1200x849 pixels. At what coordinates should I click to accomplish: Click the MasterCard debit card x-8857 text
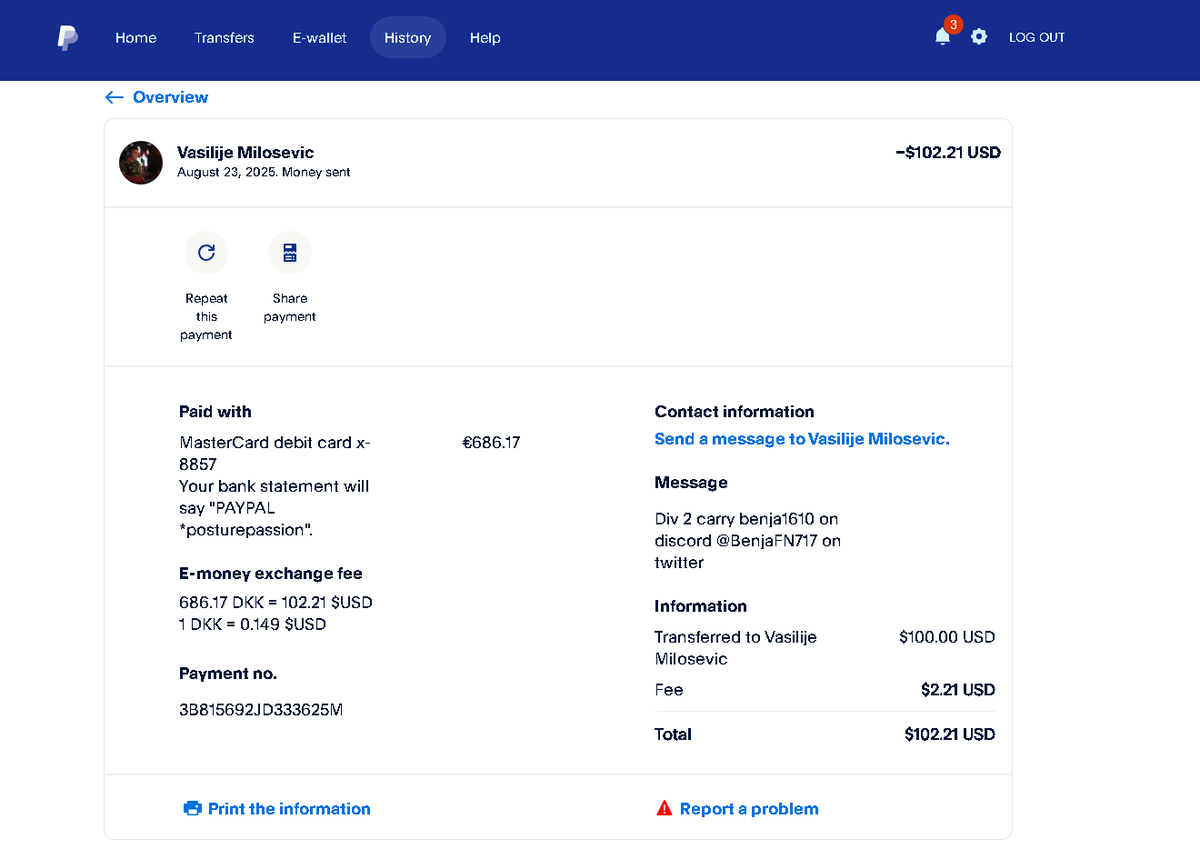[x=275, y=453]
